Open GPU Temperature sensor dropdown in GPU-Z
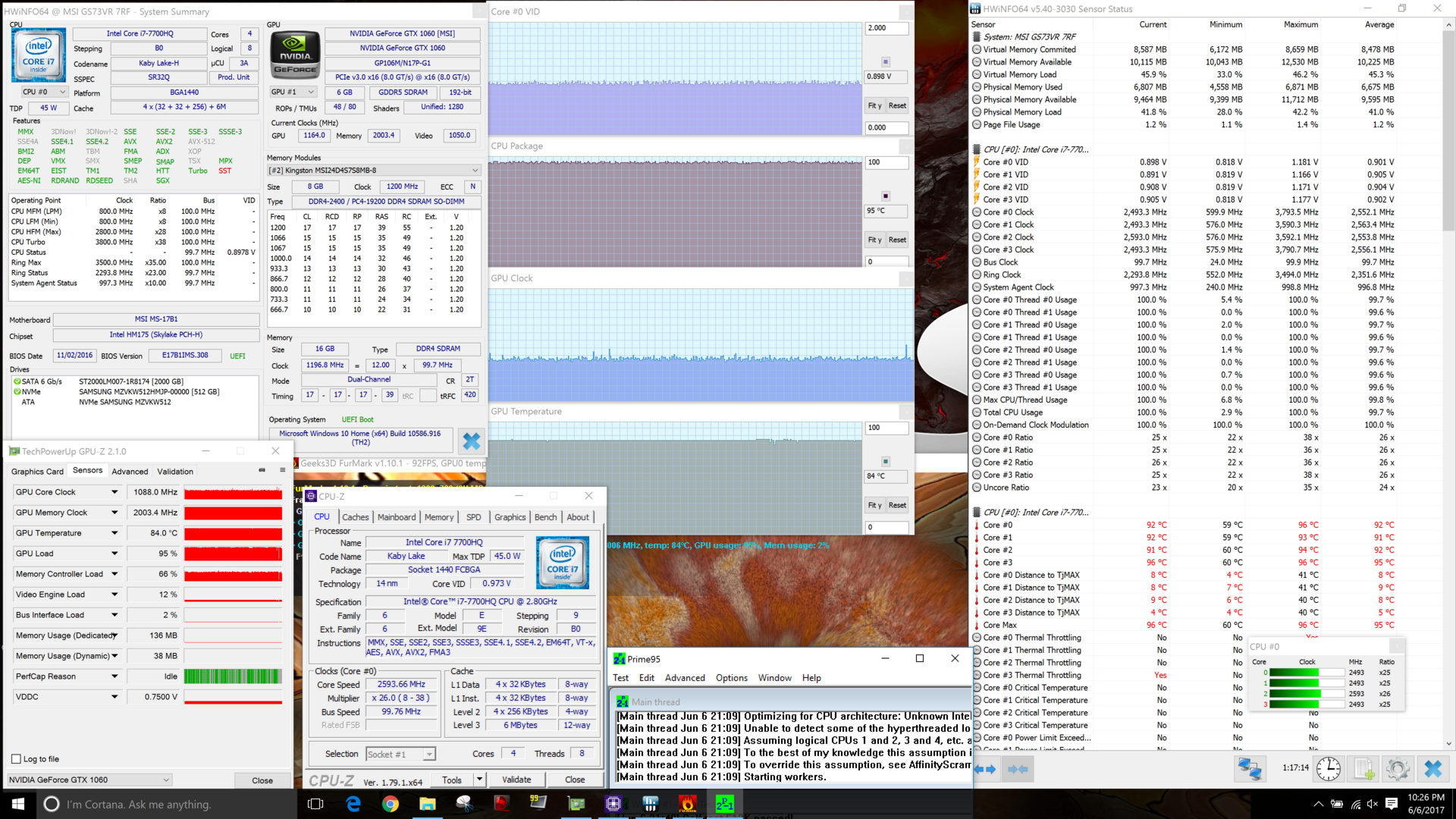Screen dimensions: 1456x819 (x=115, y=533)
